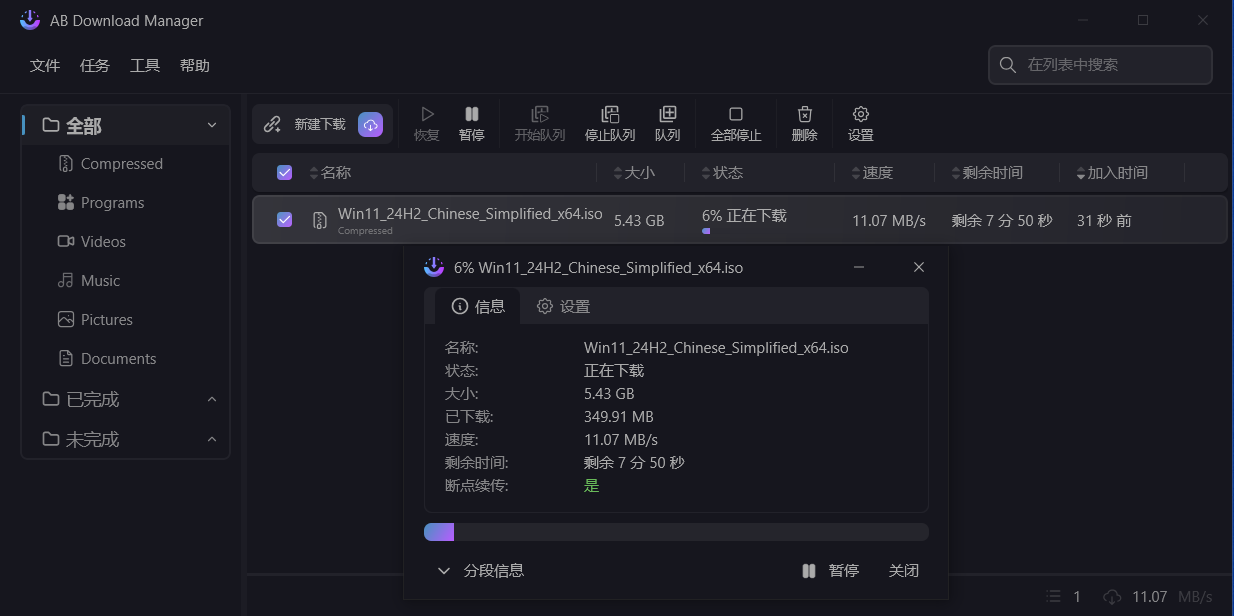Sort by 剩余时间 column header
The image size is (1234, 616).
point(986,173)
